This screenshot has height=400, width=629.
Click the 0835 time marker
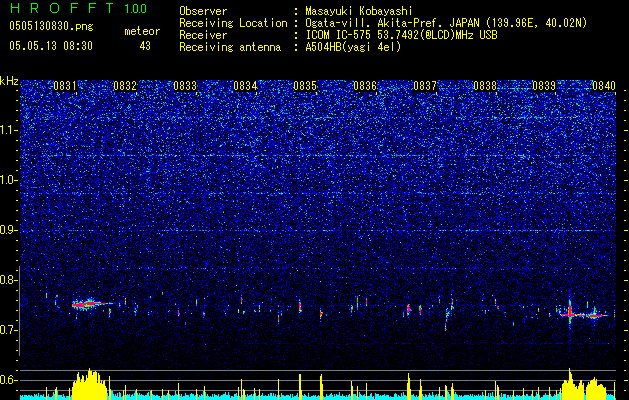pos(305,86)
